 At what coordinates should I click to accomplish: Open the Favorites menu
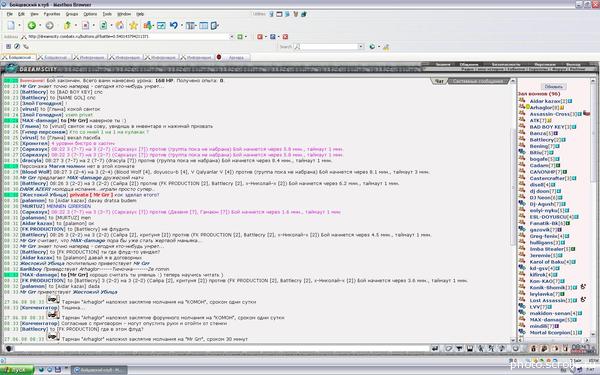tap(52, 14)
